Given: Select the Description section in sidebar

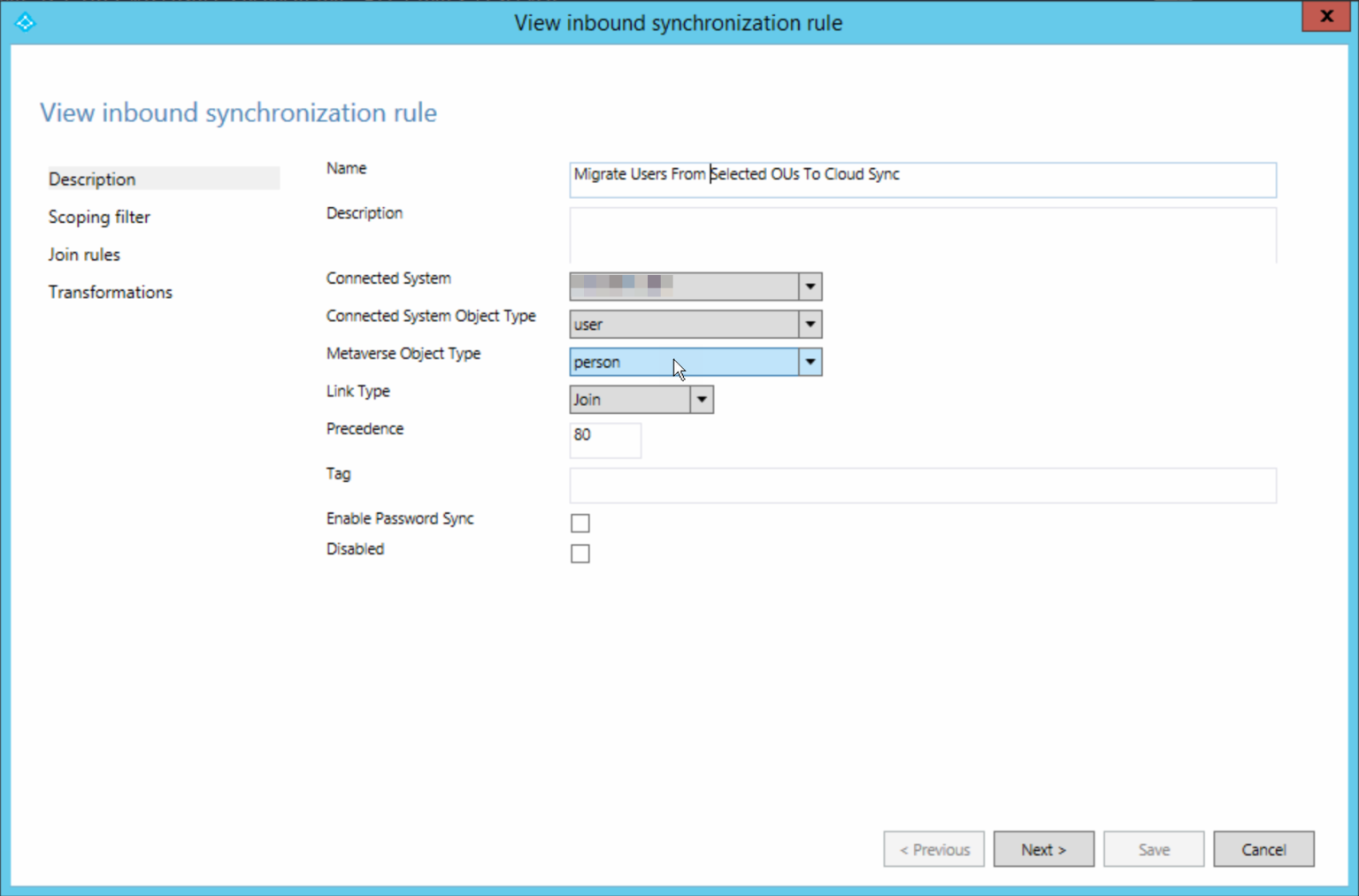Looking at the screenshot, I should click(92, 179).
